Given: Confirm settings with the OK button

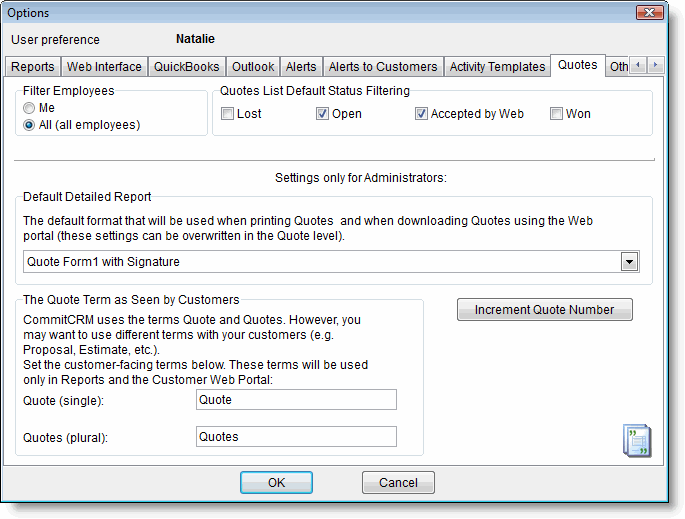Looking at the screenshot, I should pyautogui.click(x=276, y=483).
